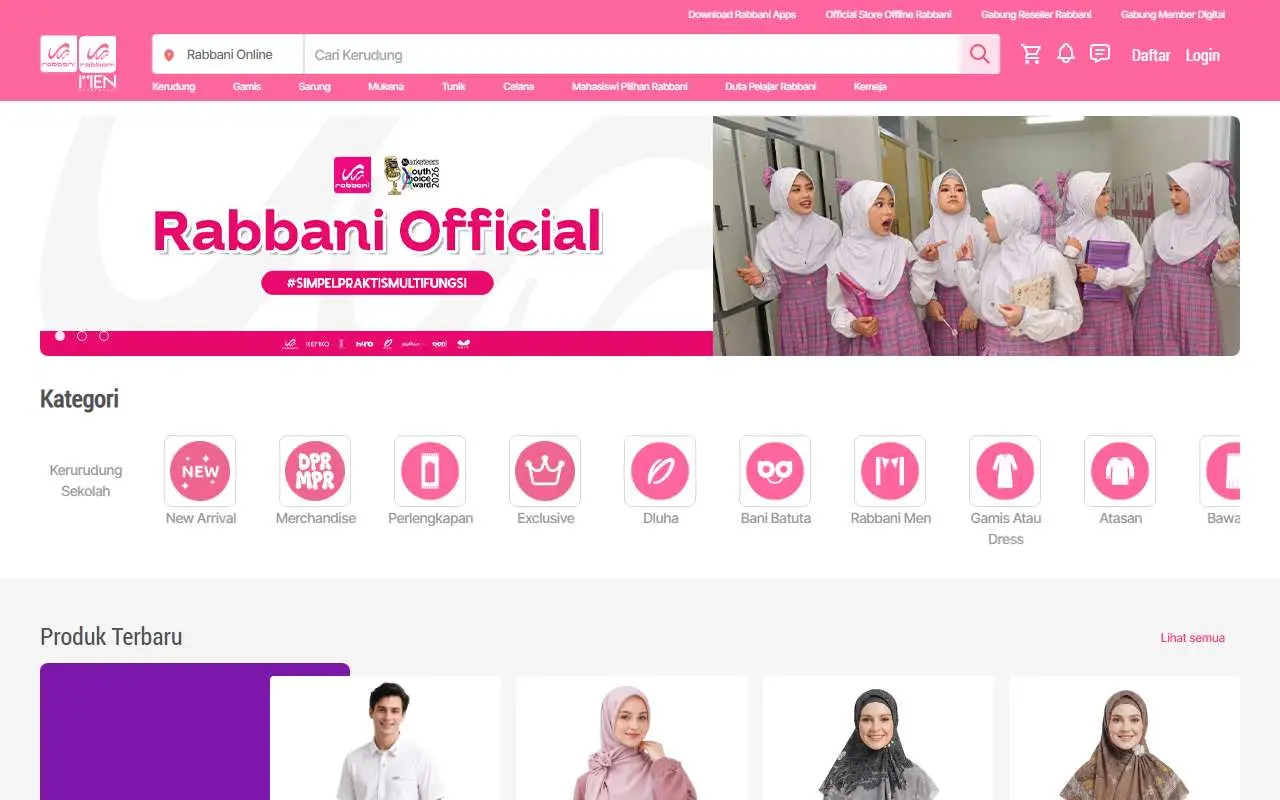Click Download Rabbani Apps link
Image resolution: width=1280 pixels, height=800 pixels.
click(x=742, y=14)
